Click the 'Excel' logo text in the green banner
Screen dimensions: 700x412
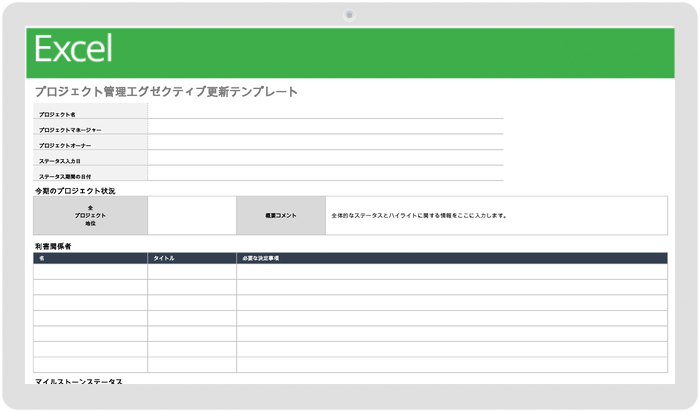pyautogui.click(x=73, y=49)
